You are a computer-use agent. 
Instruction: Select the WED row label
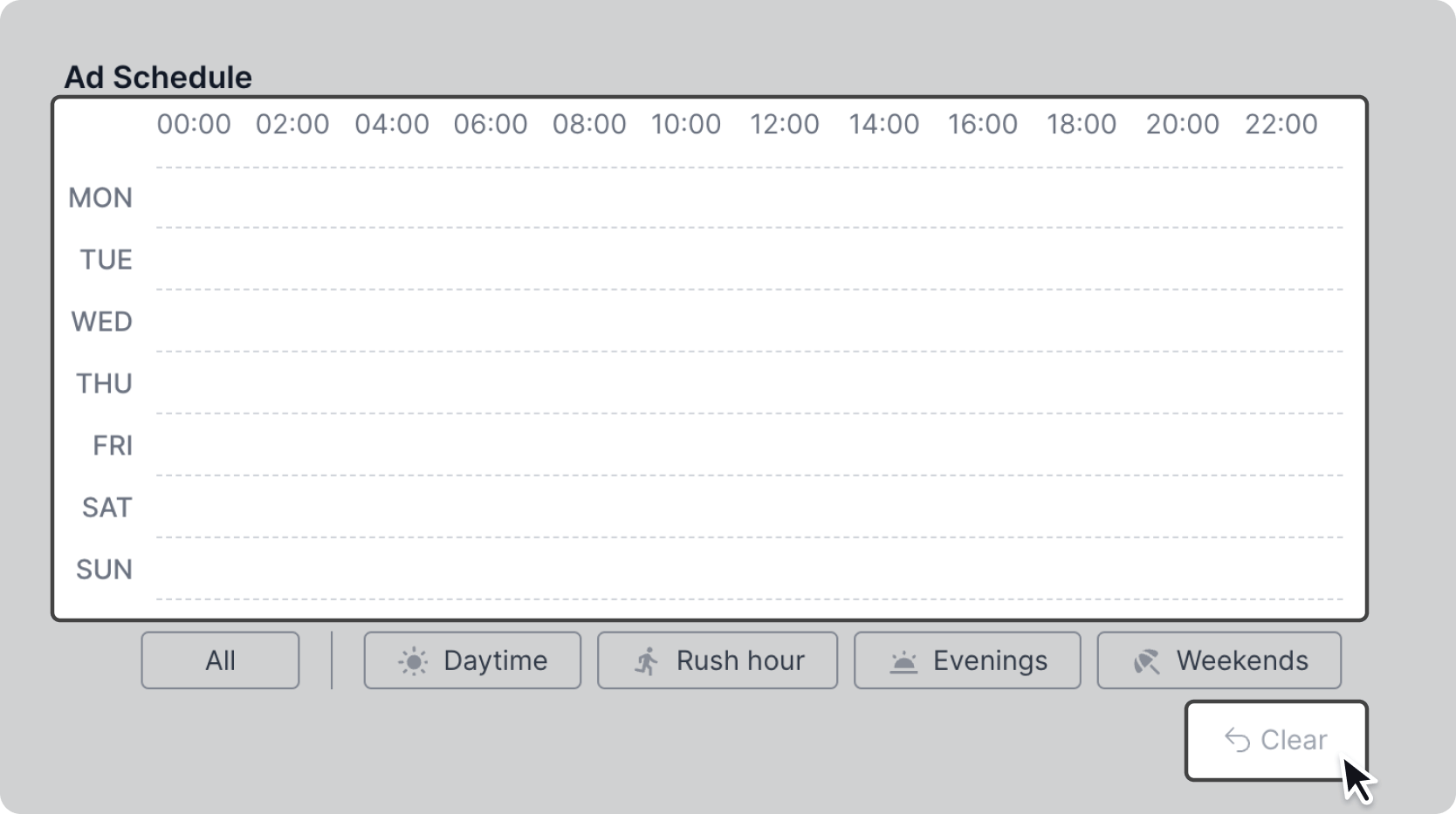pos(102,322)
